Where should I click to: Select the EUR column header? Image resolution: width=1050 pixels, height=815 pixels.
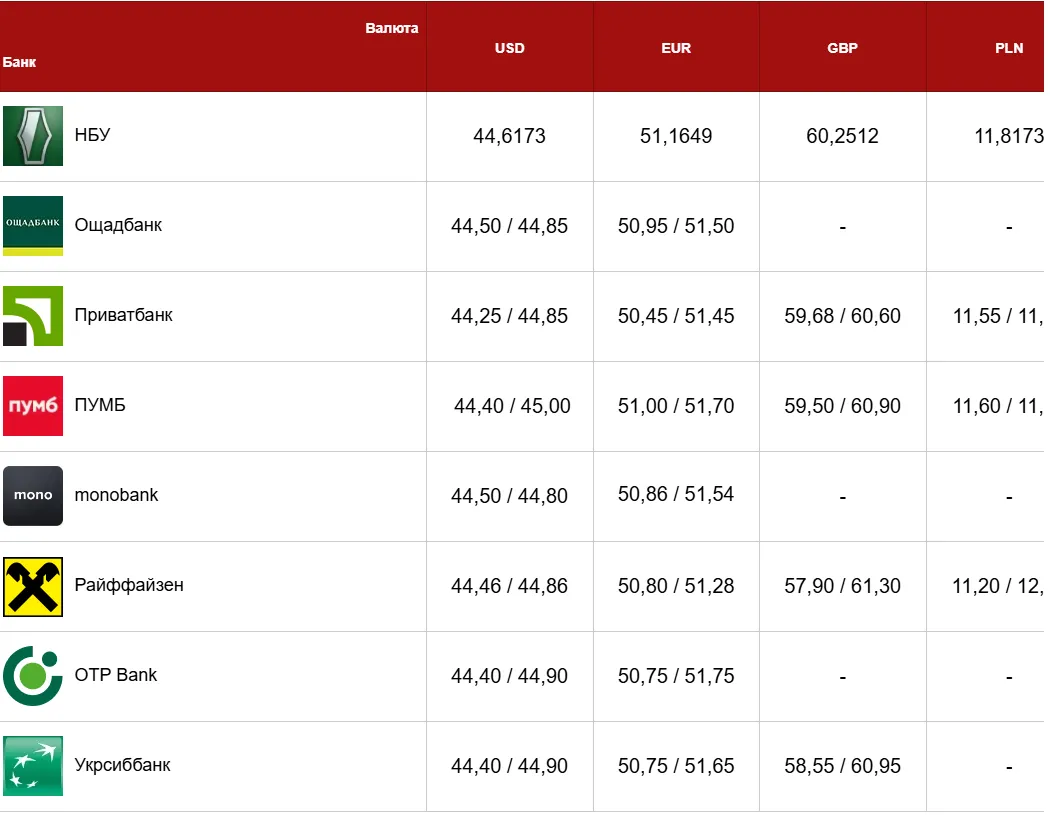coord(676,48)
